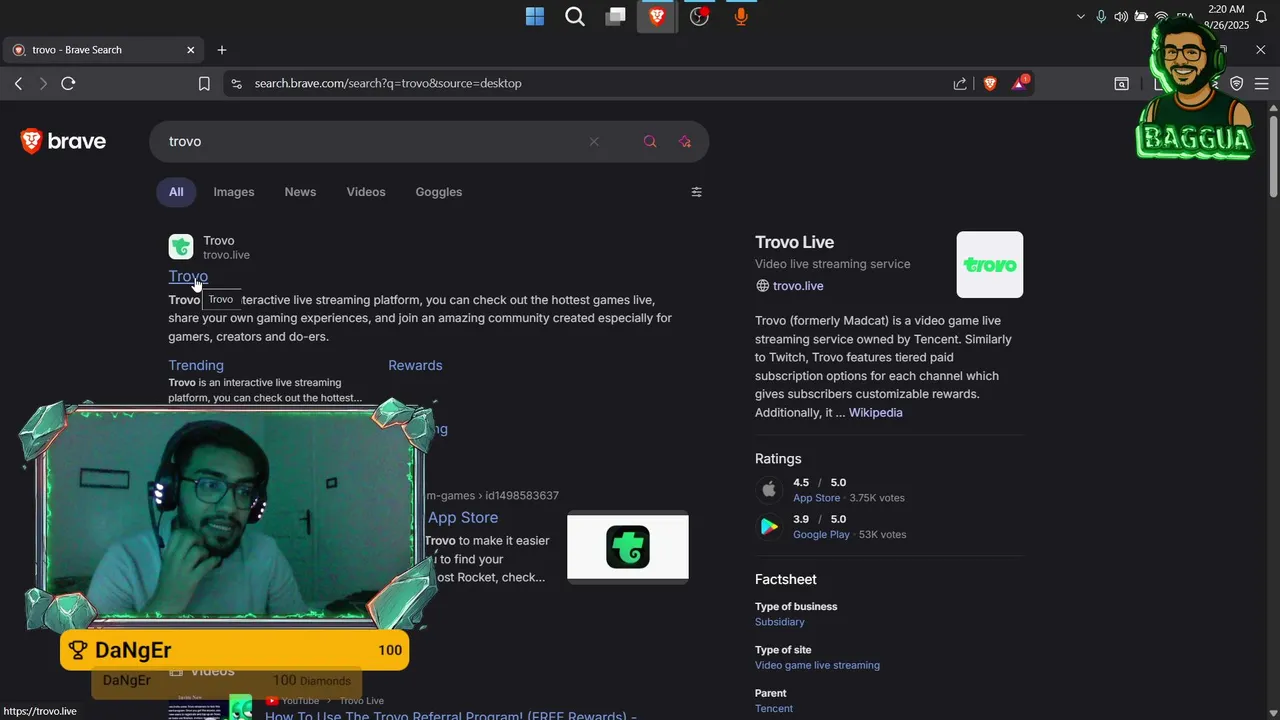Open Brave Rewards triangle icon
This screenshot has width=1280, height=720.
[x=1019, y=84]
